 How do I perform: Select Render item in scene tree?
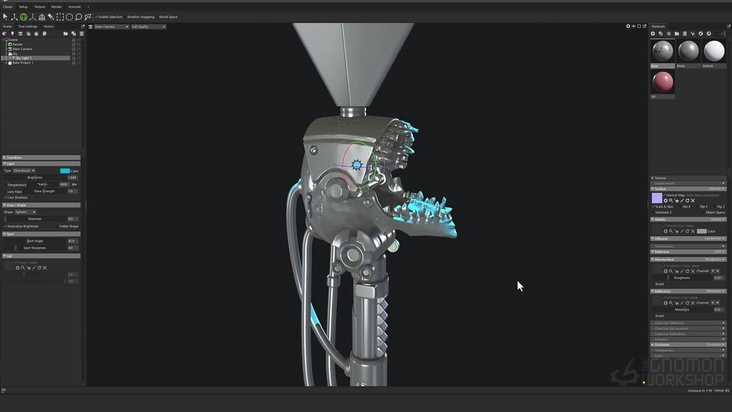click(18, 44)
